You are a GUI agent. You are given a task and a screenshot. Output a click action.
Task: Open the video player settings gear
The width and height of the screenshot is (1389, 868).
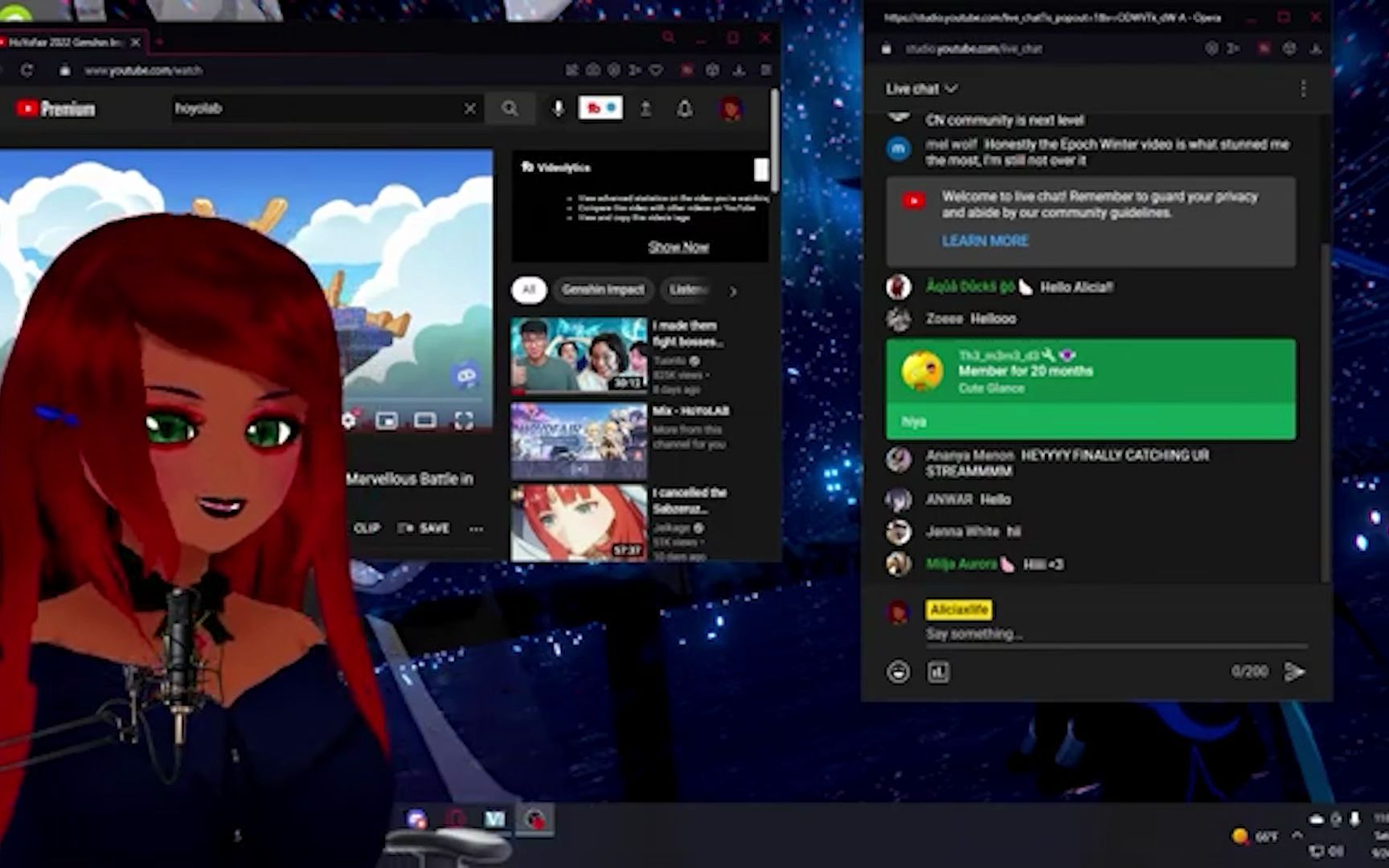348,420
